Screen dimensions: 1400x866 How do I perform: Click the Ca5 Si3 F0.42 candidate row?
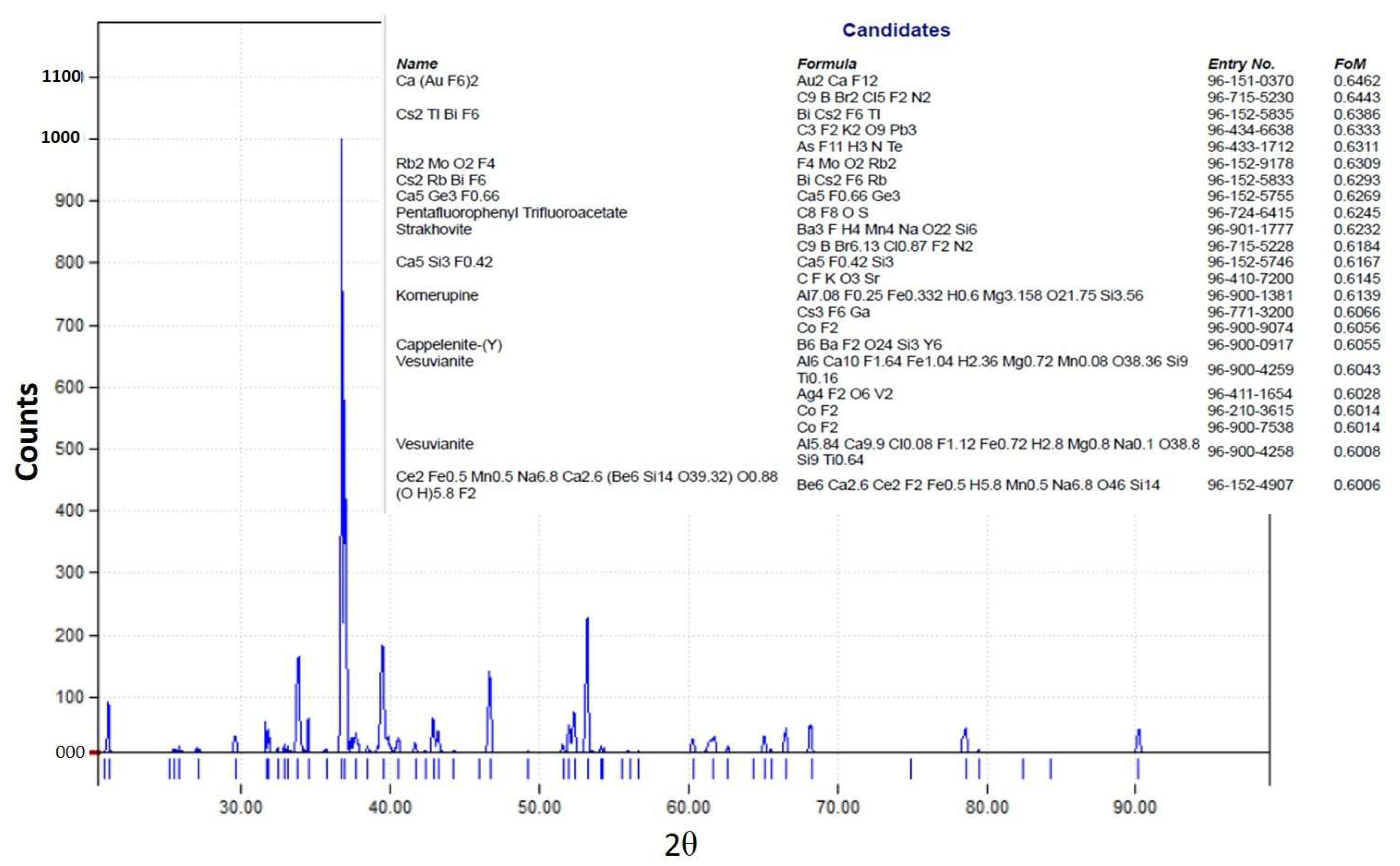[444, 262]
